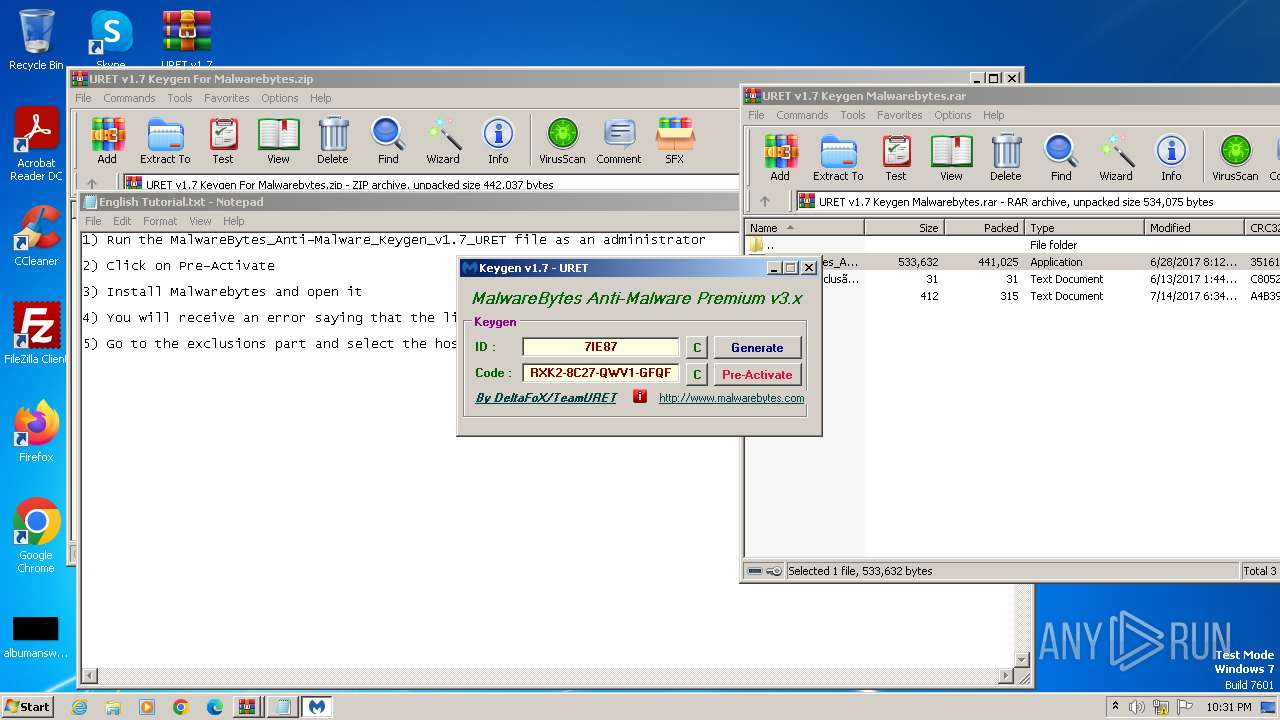The width and height of the screenshot is (1280, 720).
Task: Click Test icon in the rar WinRAR window
Action: 896,158
